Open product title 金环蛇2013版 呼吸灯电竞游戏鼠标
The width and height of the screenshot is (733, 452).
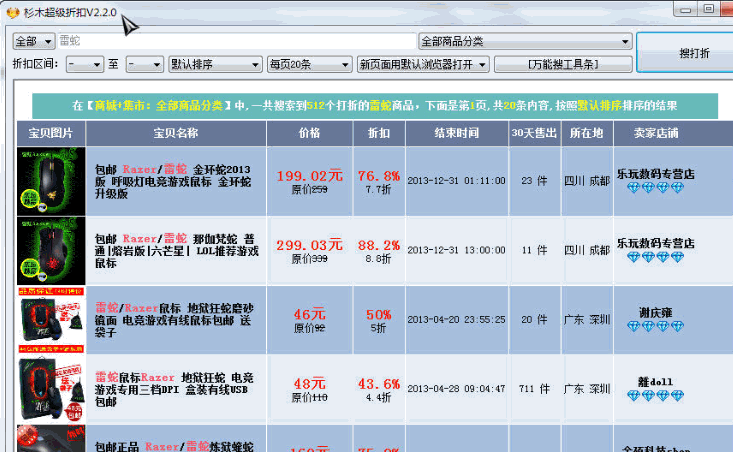(x=173, y=181)
